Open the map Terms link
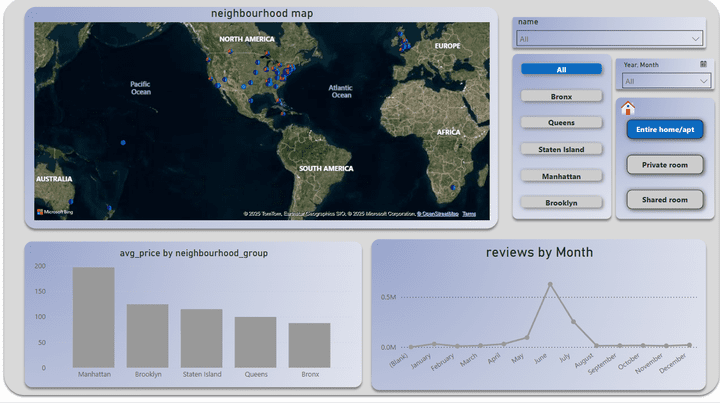 (469, 214)
